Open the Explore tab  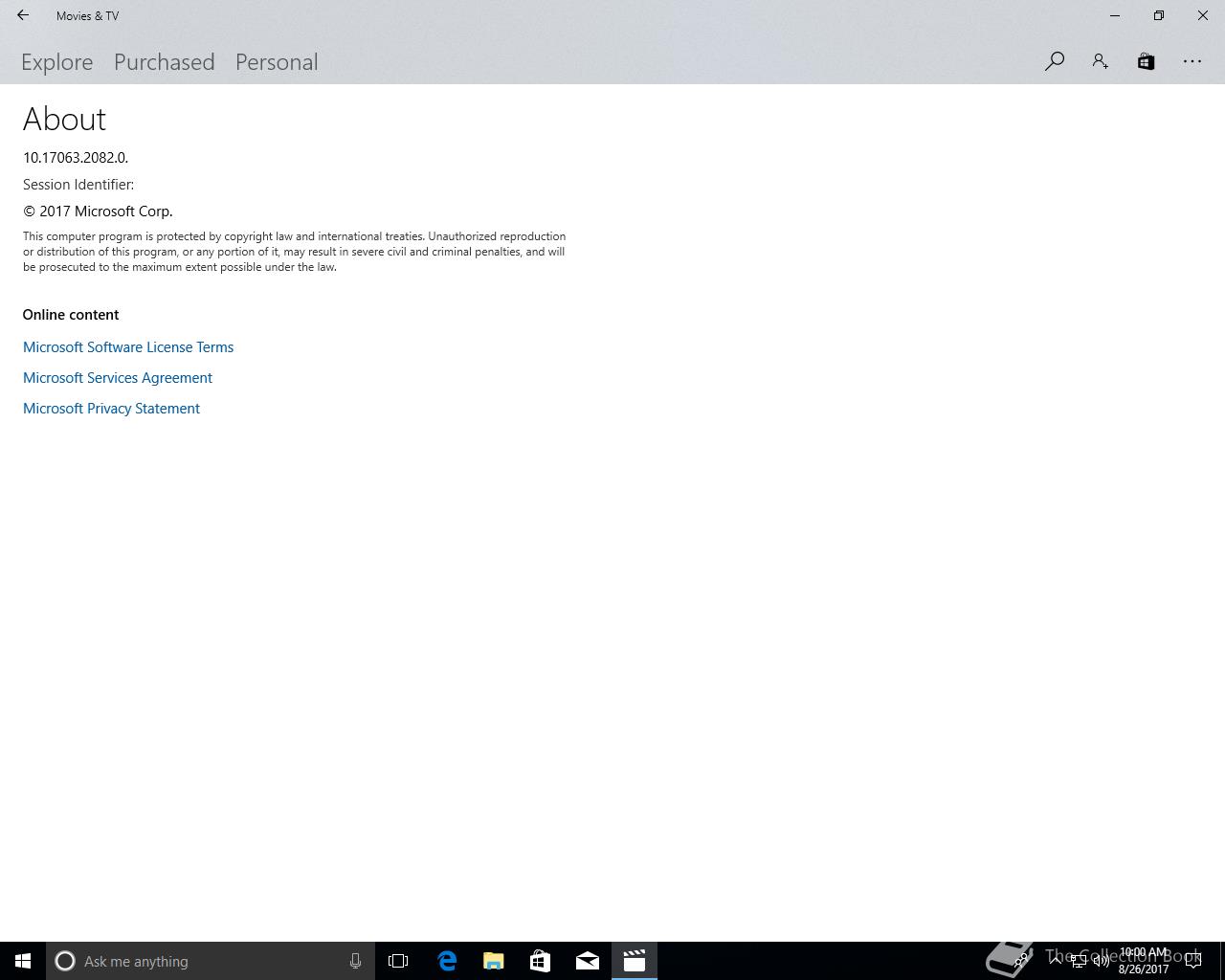[57, 62]
